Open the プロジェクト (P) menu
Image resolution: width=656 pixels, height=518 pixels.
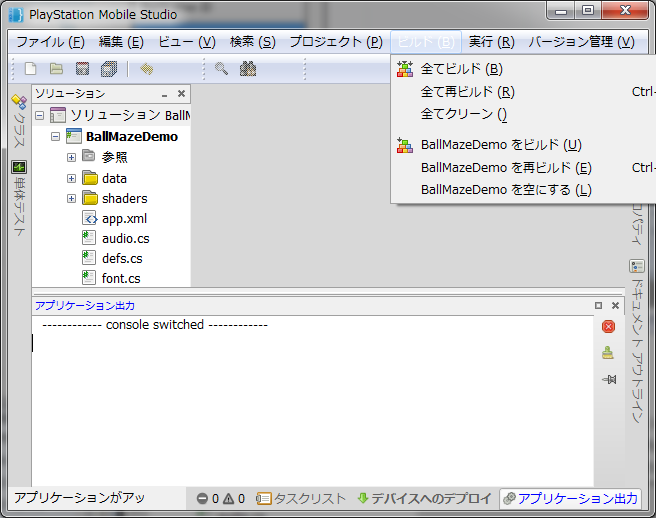pyautogui.click(x=336, y=42)
